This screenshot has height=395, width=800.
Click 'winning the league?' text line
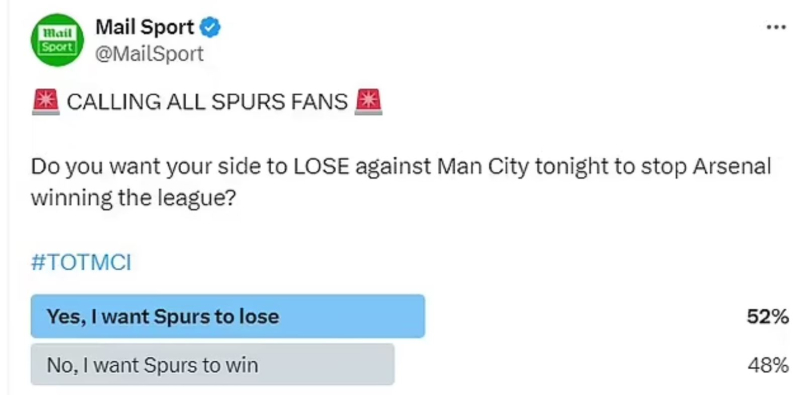pos(132,198)
